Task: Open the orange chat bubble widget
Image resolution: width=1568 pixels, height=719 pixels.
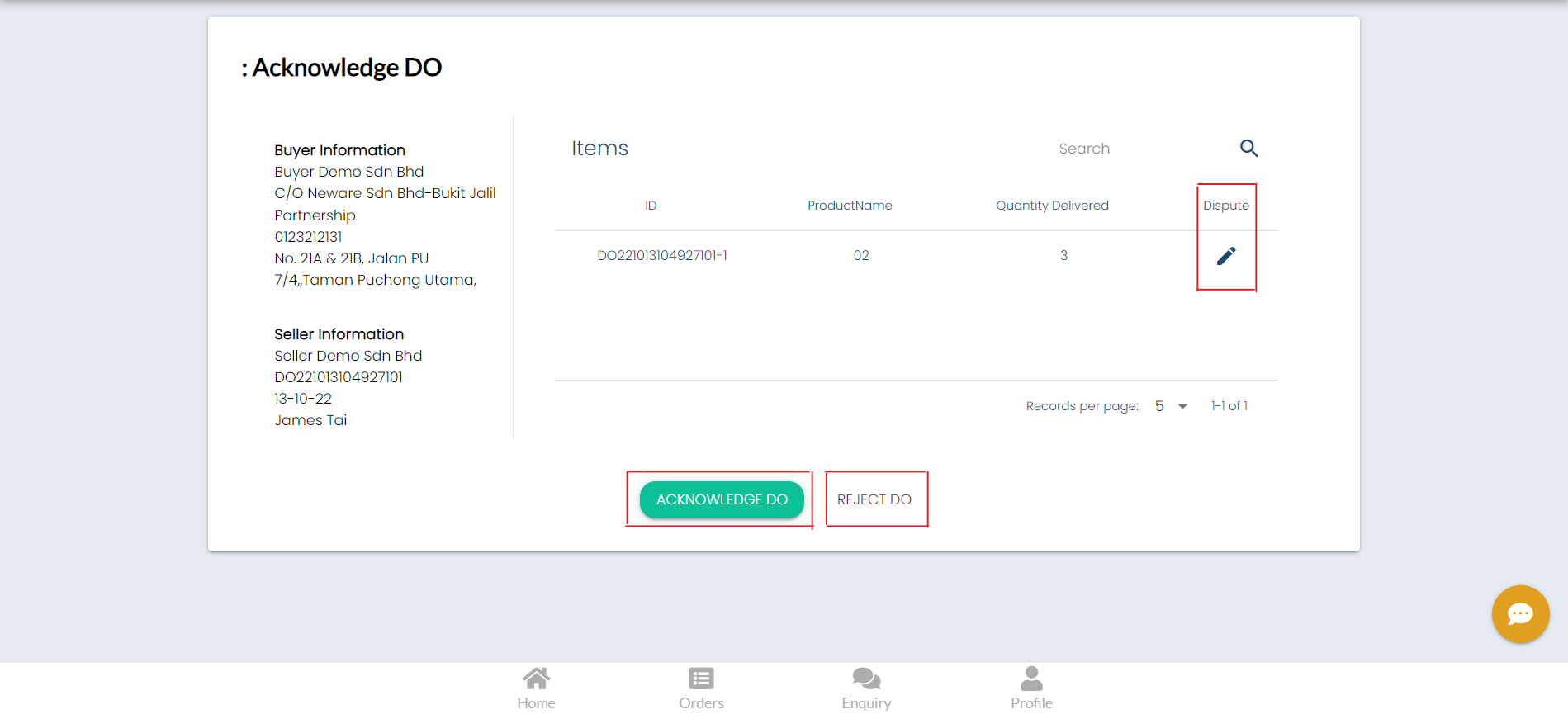Action: point(1520,613)
